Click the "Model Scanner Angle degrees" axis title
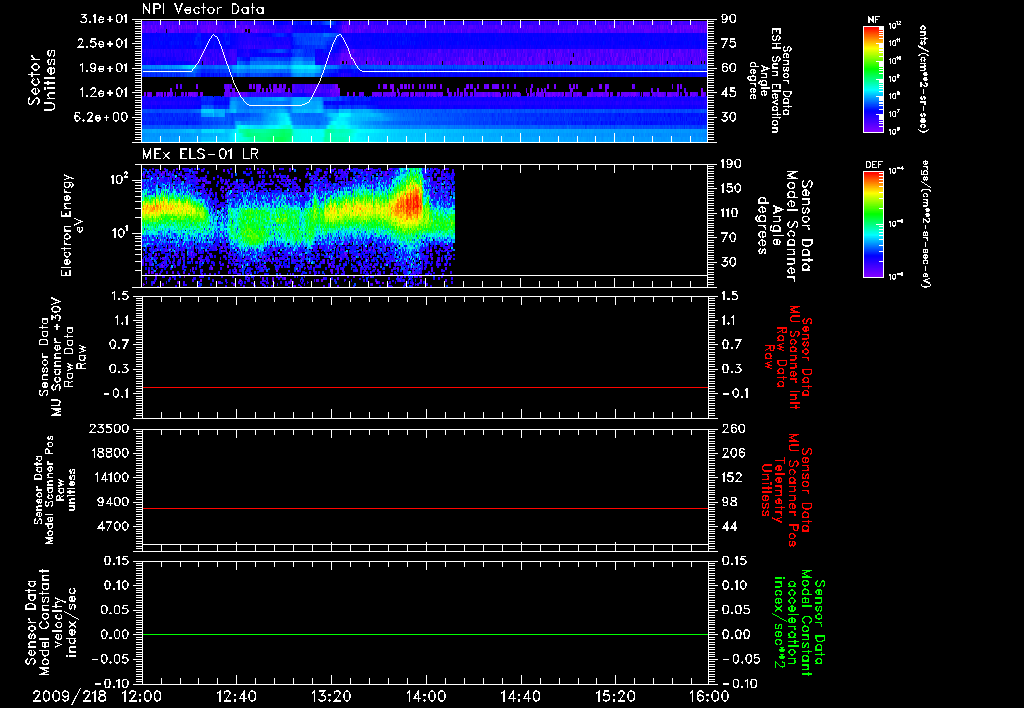This screenshot has width=1024, height=708. coord(784,226)
